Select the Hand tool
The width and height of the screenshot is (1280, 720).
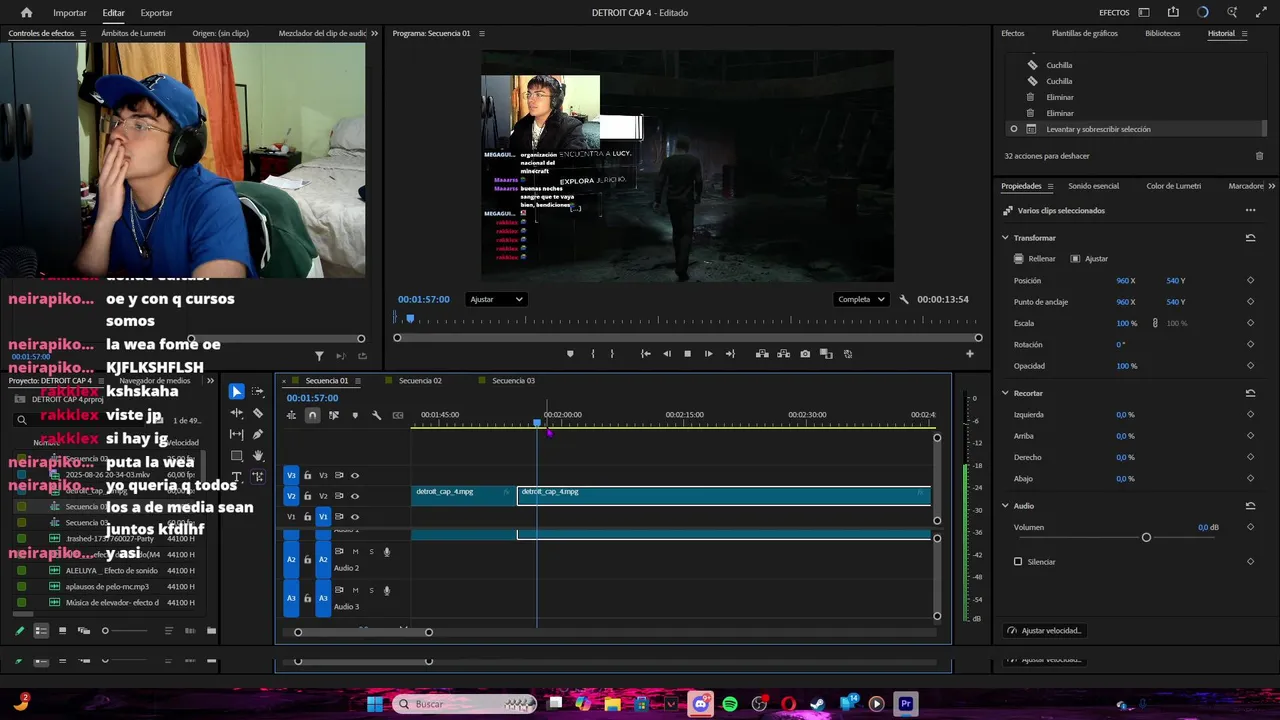pyautogui.click(x=258, y=456)
